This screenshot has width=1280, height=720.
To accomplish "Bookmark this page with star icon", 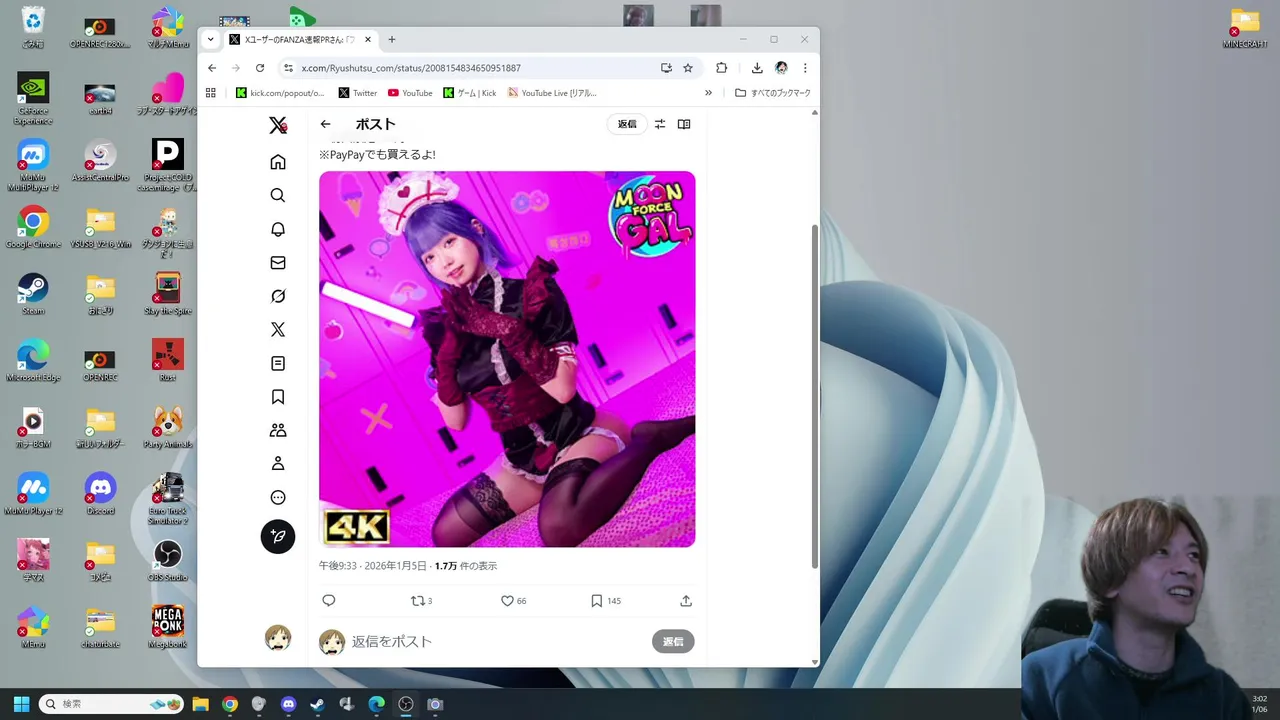I will [688, 68].
